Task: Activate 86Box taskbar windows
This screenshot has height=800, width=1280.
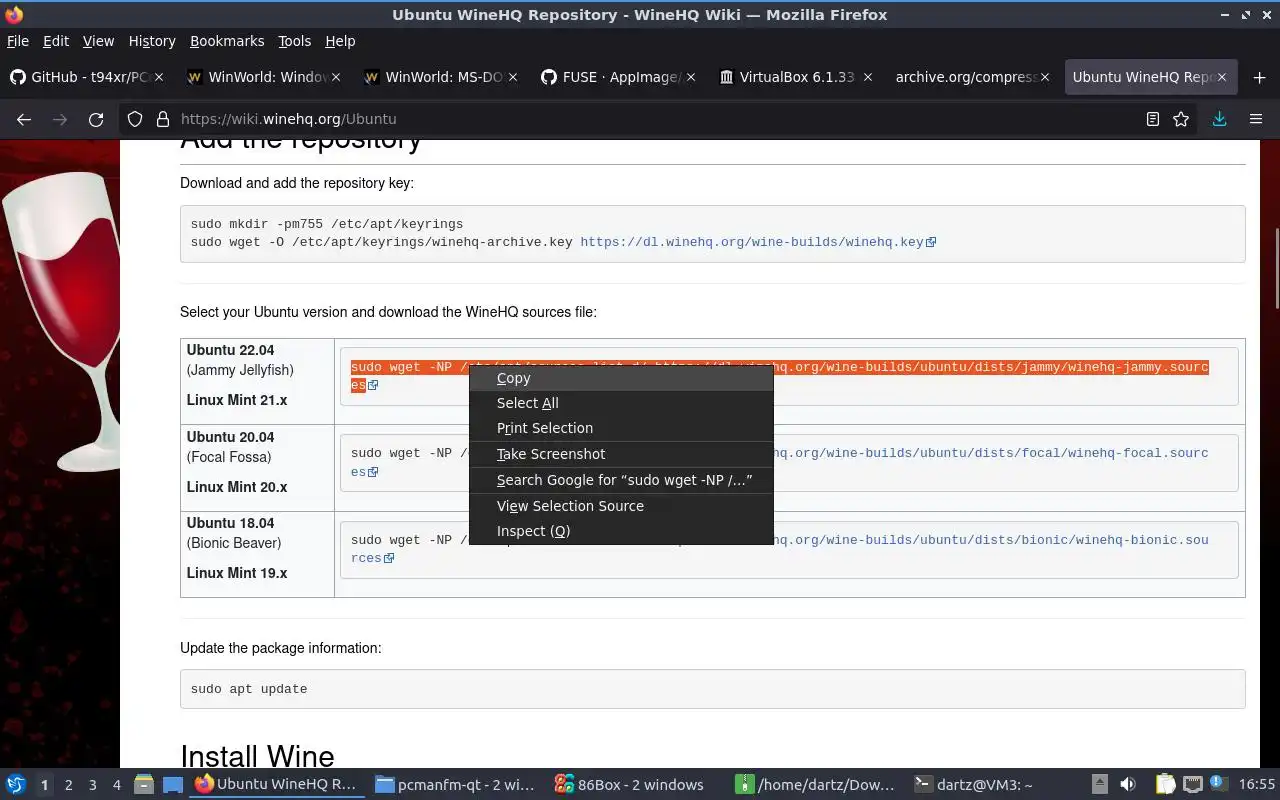Action: point(636,785)
